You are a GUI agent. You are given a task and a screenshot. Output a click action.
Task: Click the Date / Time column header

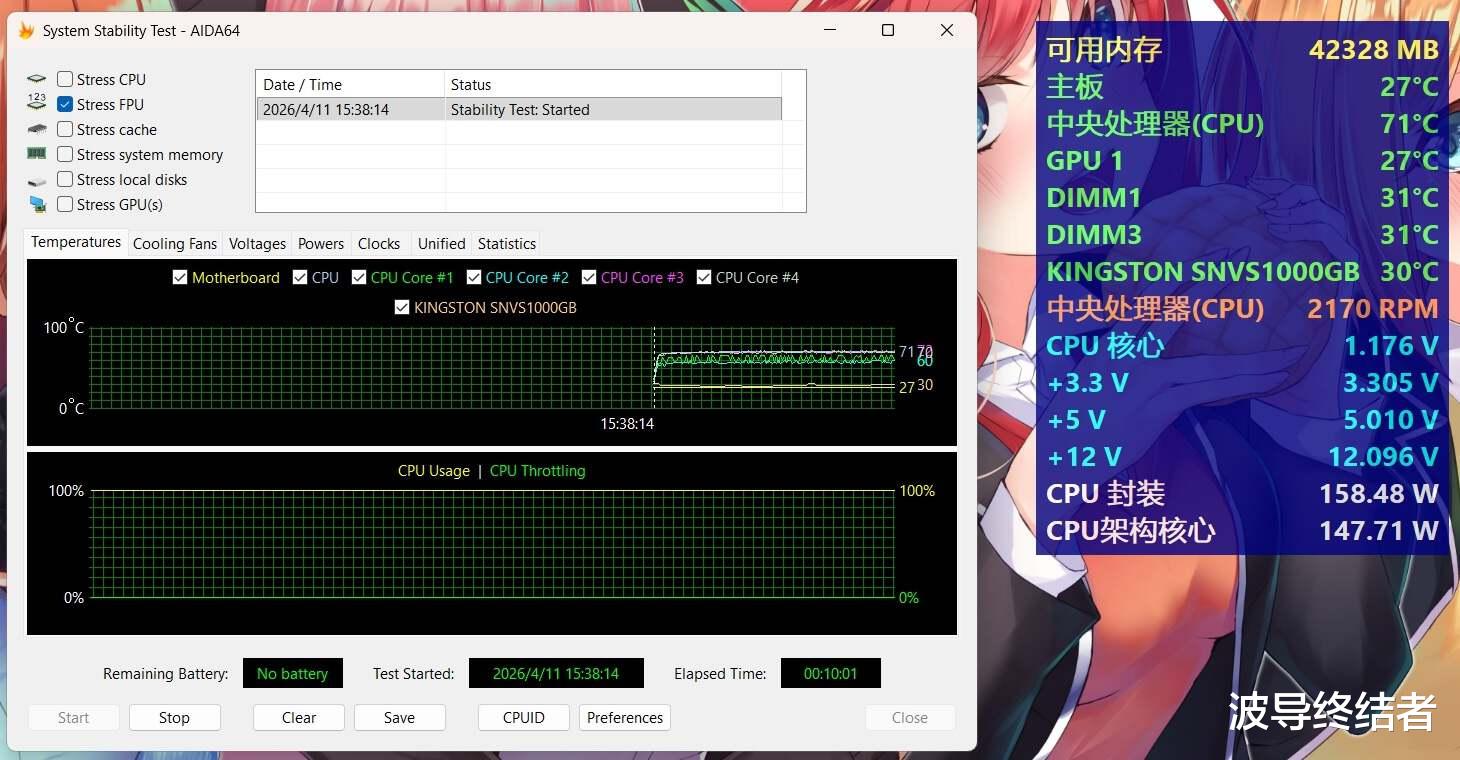350,84
